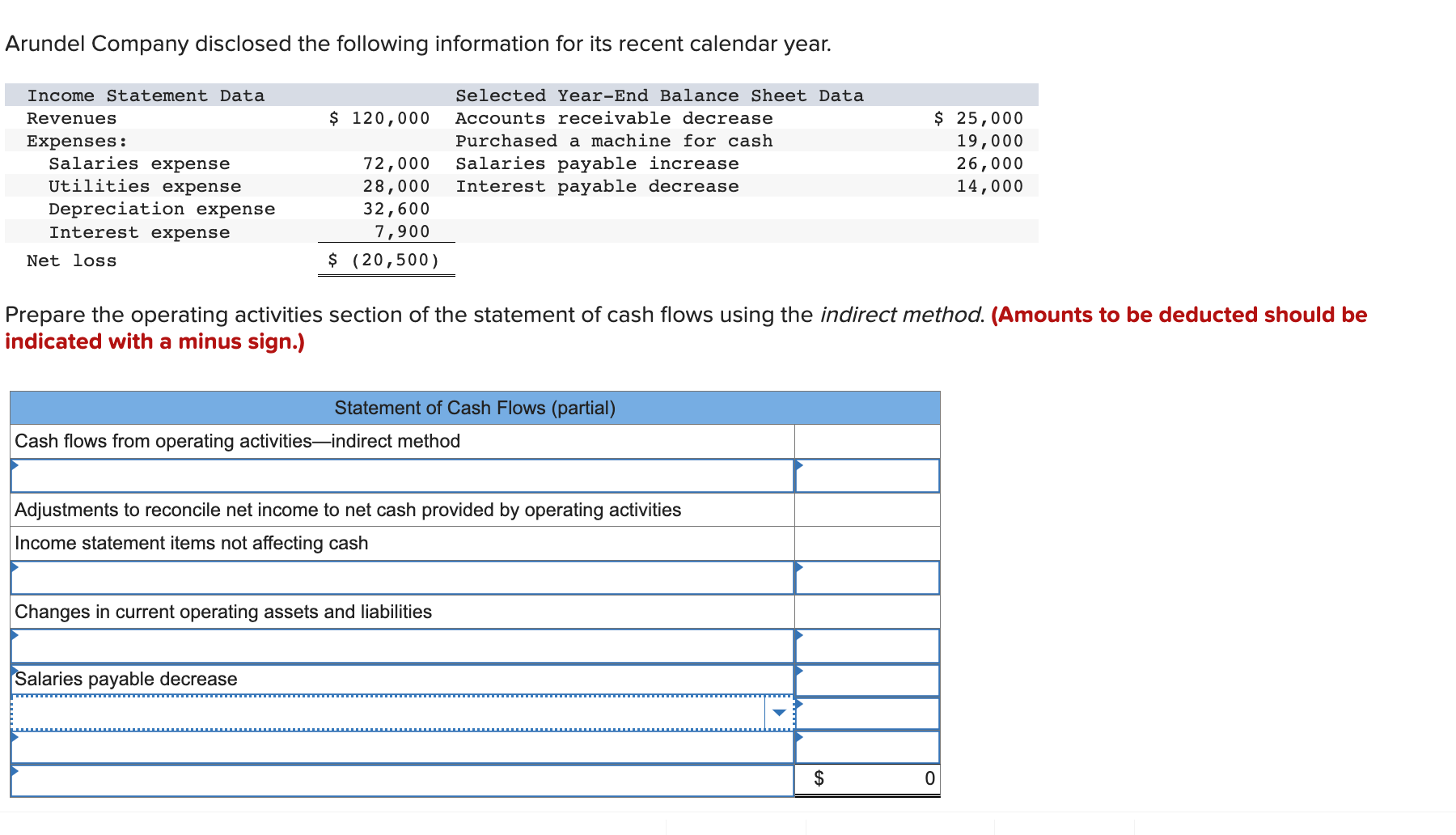Open the empty label dropdown just above the total row
The width and height of the screenshot is (1456, 835).
(402, 747)
